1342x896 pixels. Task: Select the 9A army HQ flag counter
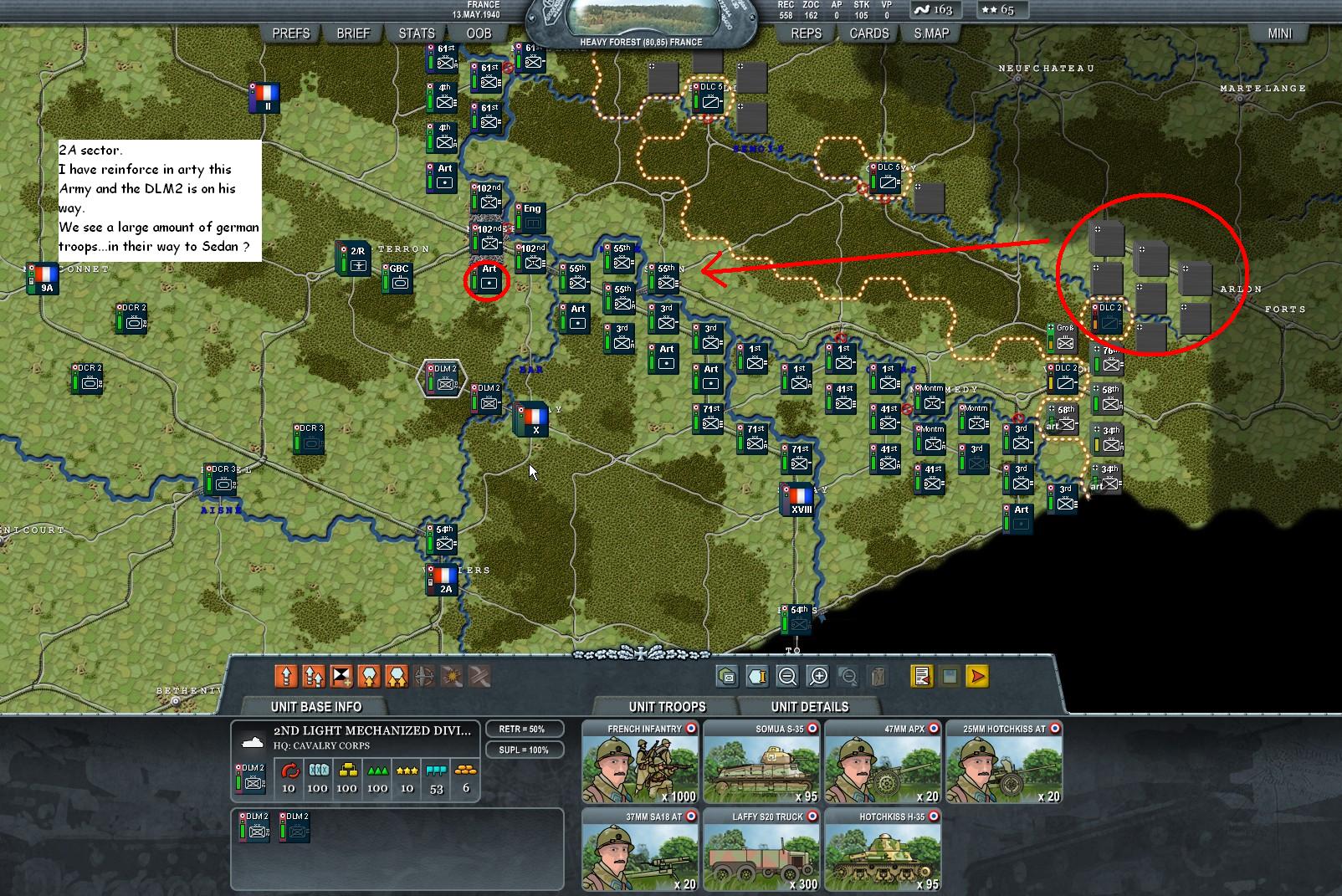[x=44, y=279]
